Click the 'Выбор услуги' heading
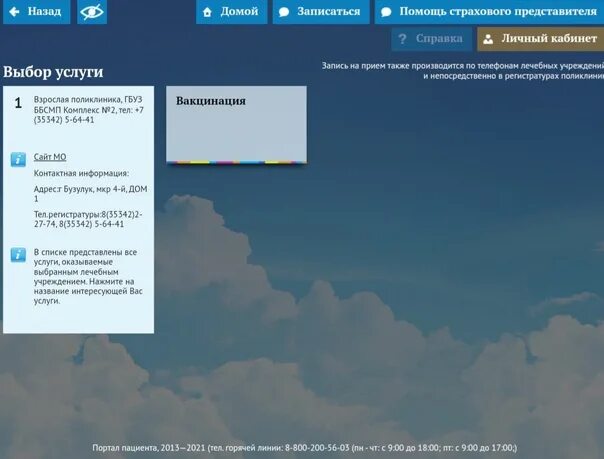Image resolution: width=604 pixels, height=459 pixels. click(x=53, y=72)
